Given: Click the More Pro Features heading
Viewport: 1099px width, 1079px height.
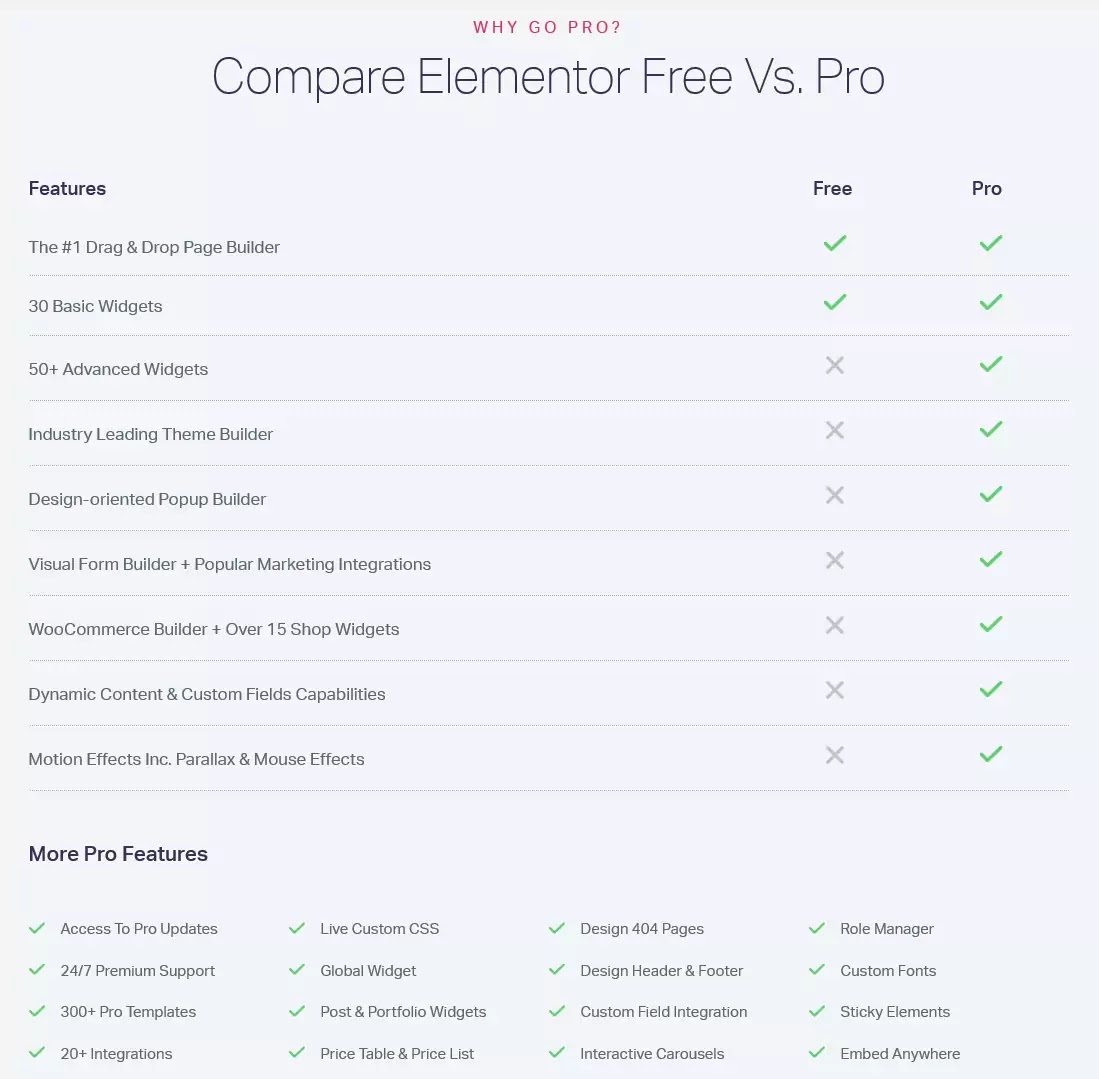Looking at the screenshot, I should point(118,854).
